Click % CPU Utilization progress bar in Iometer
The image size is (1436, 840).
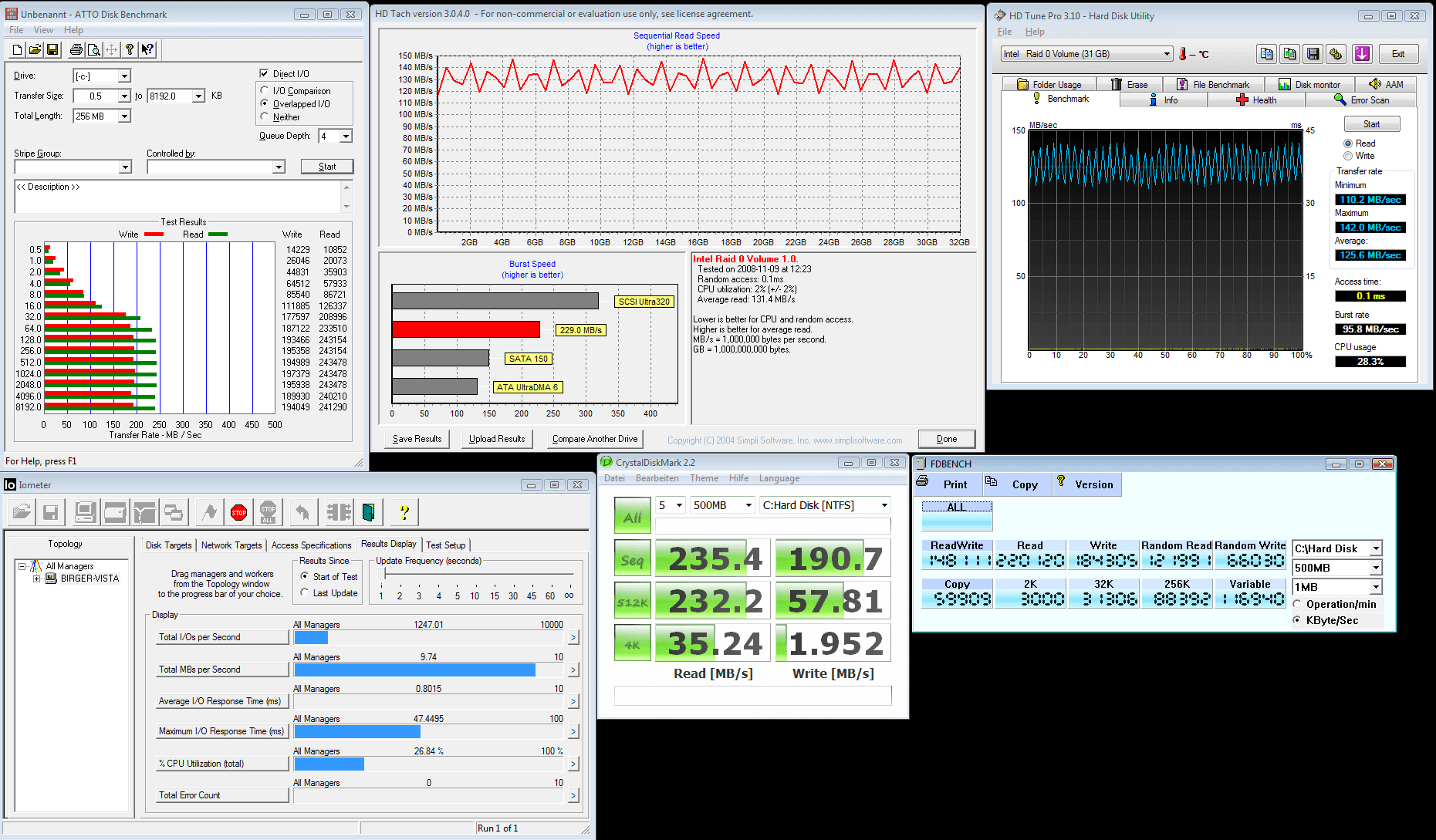[x=431, y=764]
